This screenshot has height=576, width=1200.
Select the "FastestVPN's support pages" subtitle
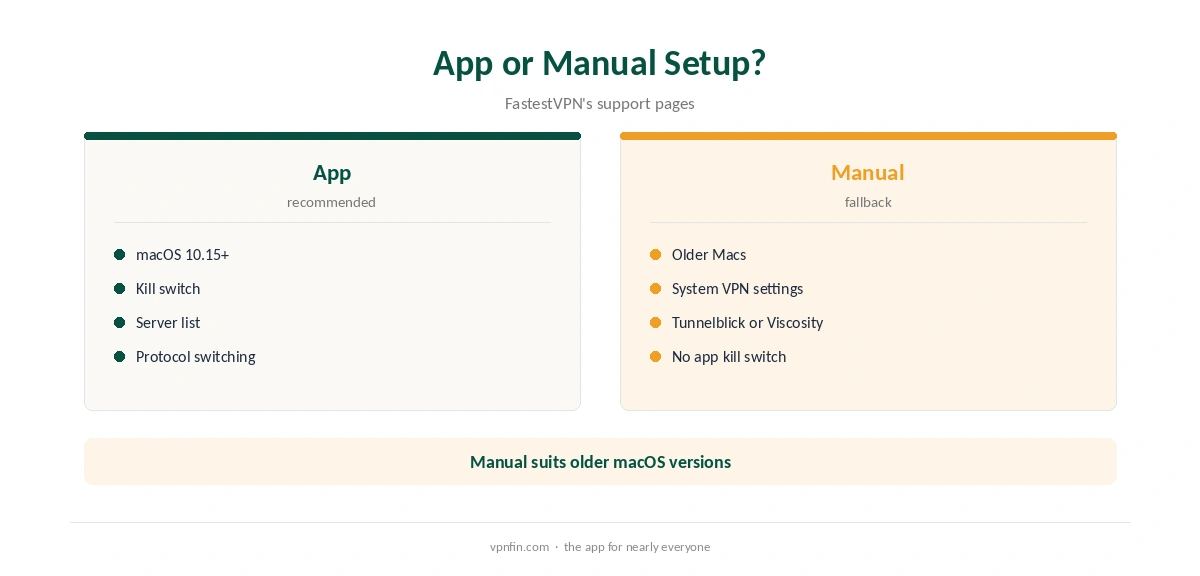point(600,103)
